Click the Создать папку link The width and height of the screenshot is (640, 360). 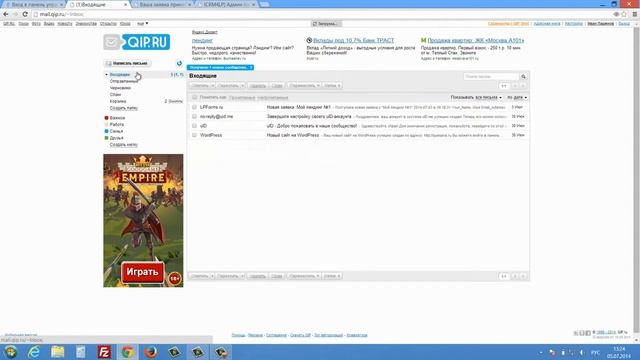pyautogui.click(x=123, y=108)
